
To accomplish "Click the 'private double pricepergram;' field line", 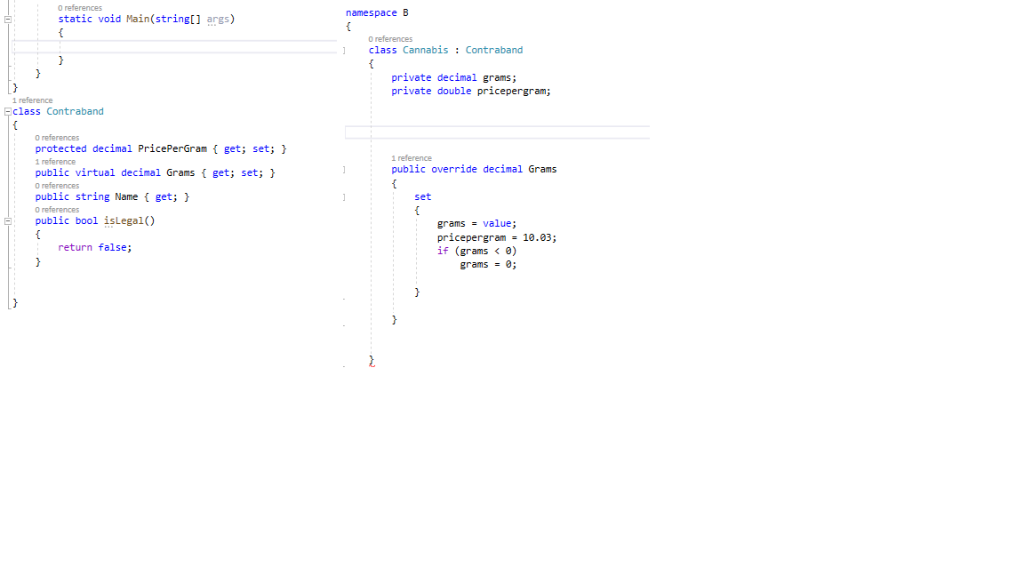I will (471, 91).
